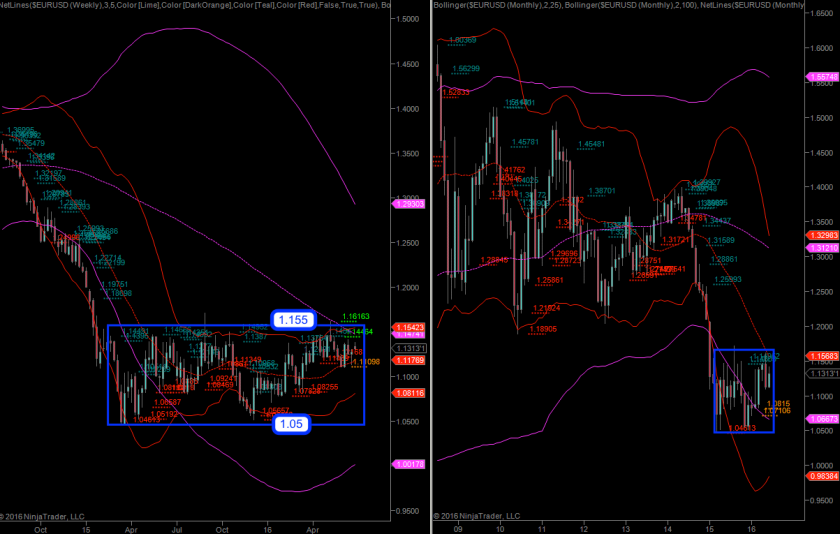Click the red 1.09241 level label
Image resolution: width=840 pixels, height=534 pixels.
[x=223, y=378]
